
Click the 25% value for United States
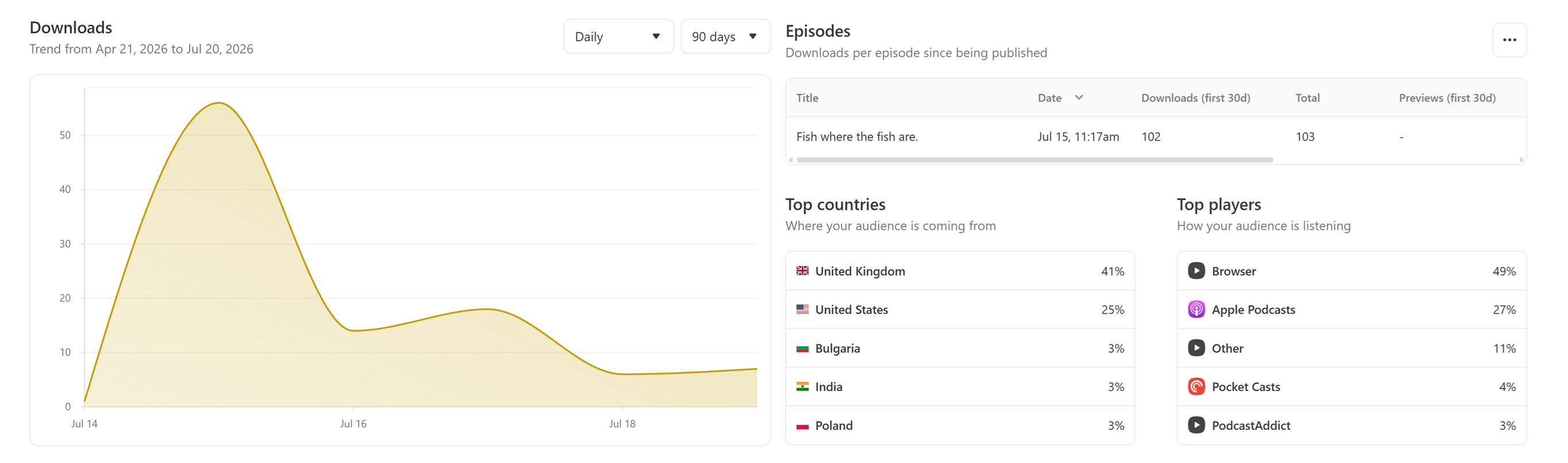pyautogui.click(x=1112, y=309)
